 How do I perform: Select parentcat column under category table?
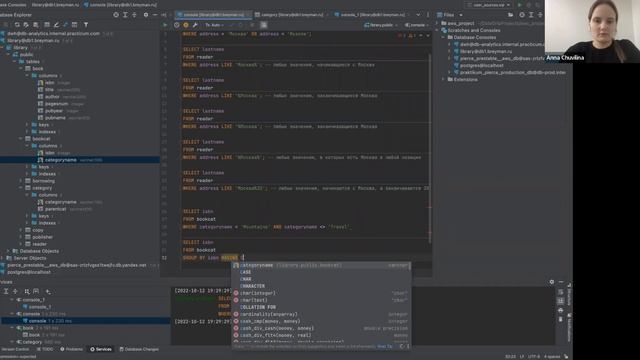[x=56, y=209]
